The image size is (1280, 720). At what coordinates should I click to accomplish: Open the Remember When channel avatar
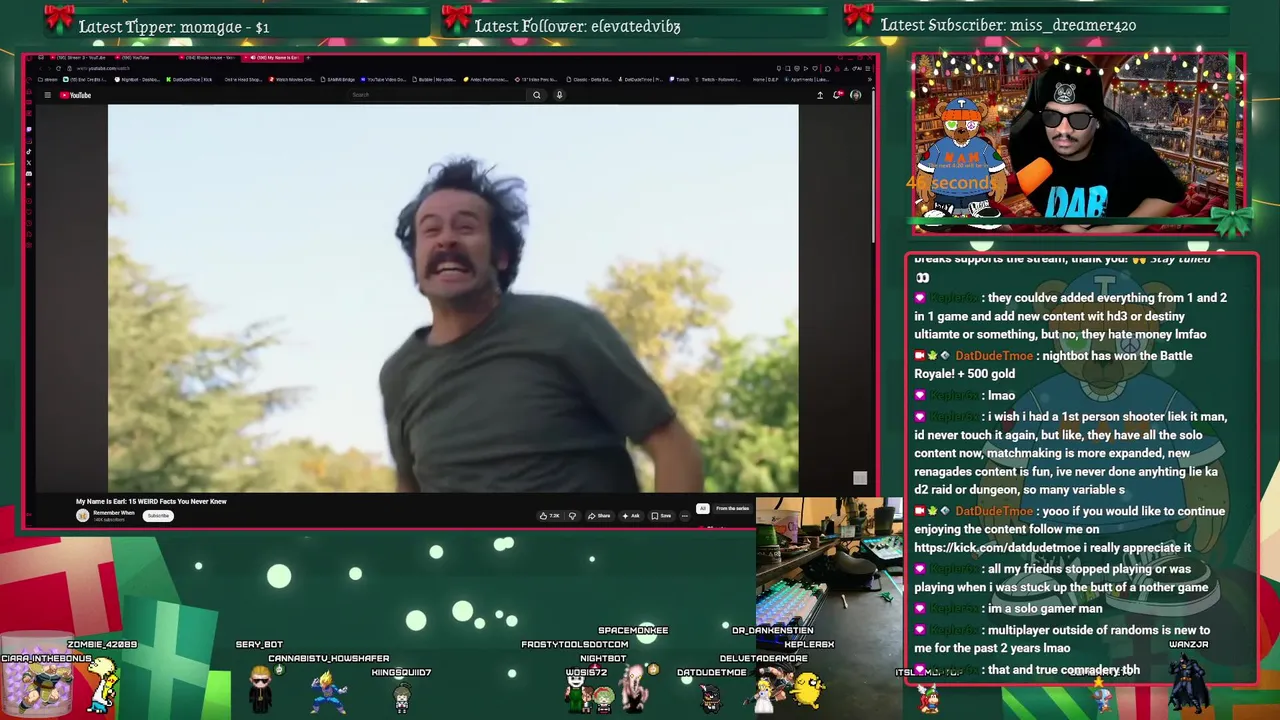tap(83, 515)
